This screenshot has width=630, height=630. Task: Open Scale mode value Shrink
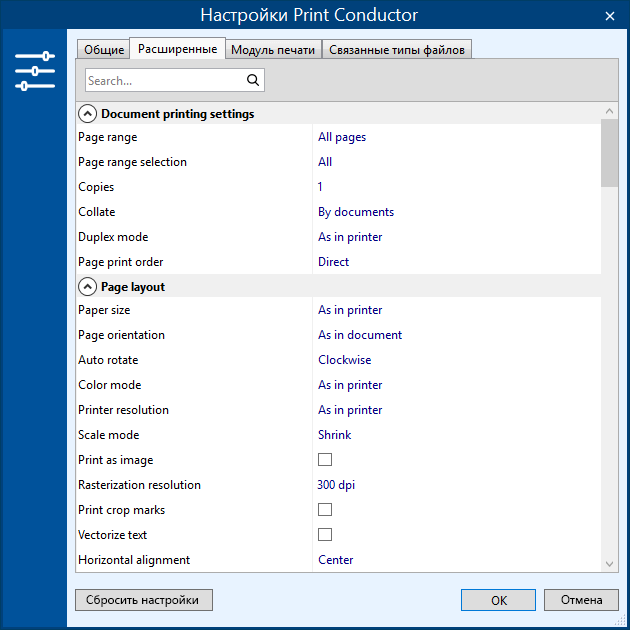click(334, 434)
